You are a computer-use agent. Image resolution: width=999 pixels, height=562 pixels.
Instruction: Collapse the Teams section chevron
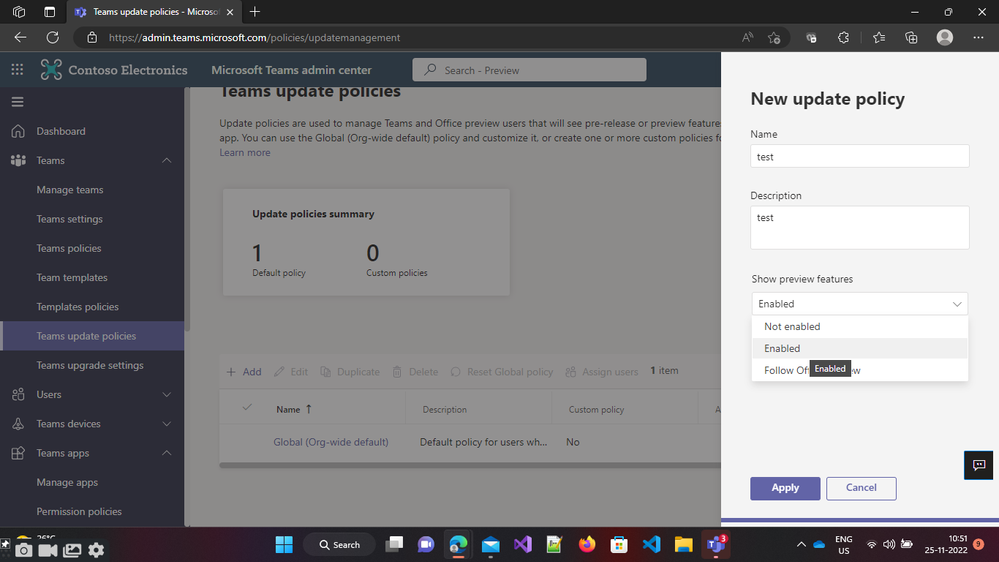[x=166, y=161]
